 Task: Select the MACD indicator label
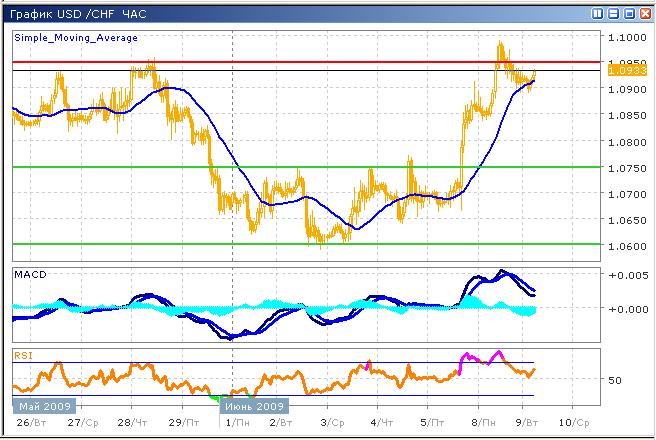click(x=31, y=274)
